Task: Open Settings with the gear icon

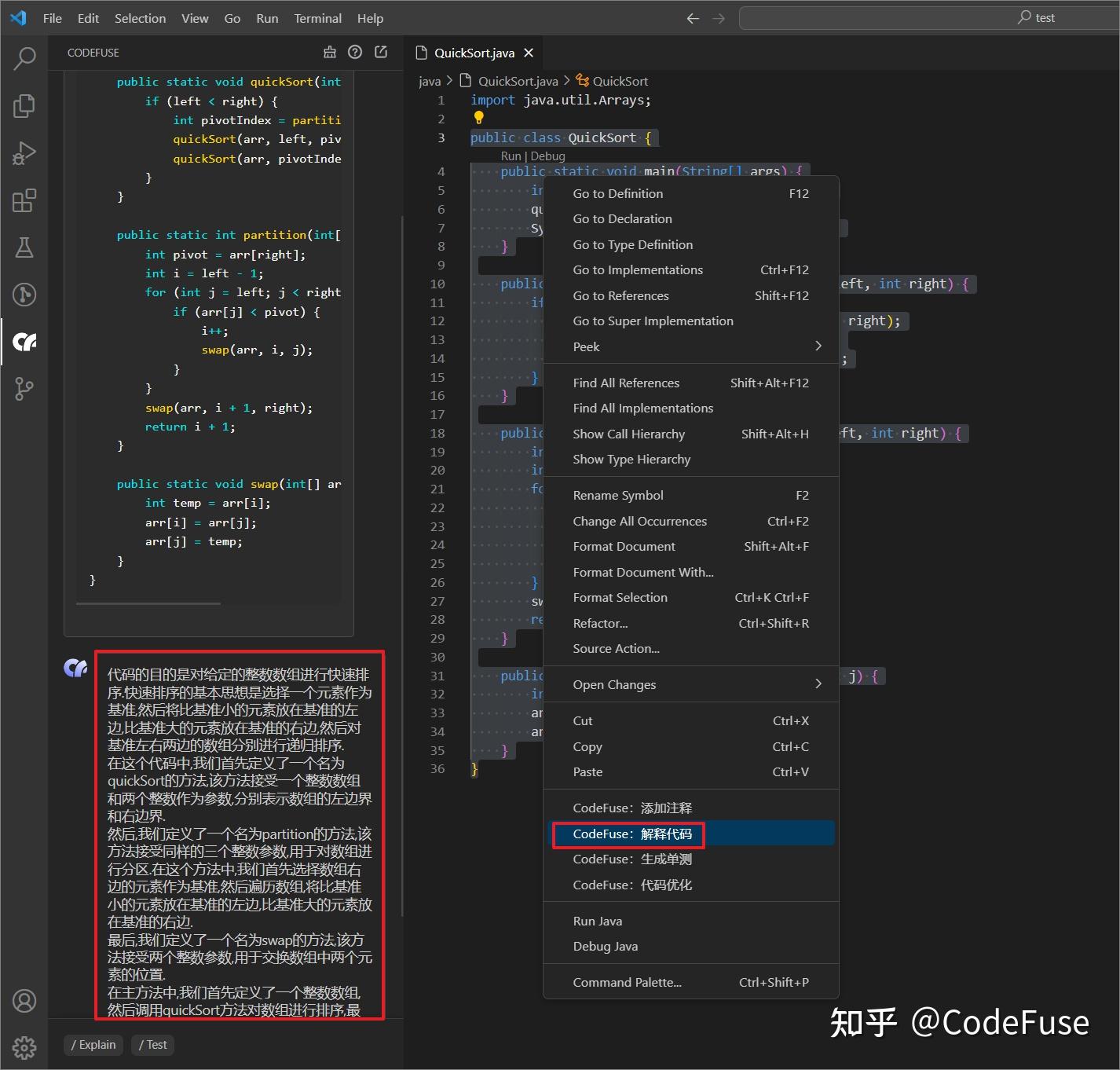Action: coord(24,1047)
